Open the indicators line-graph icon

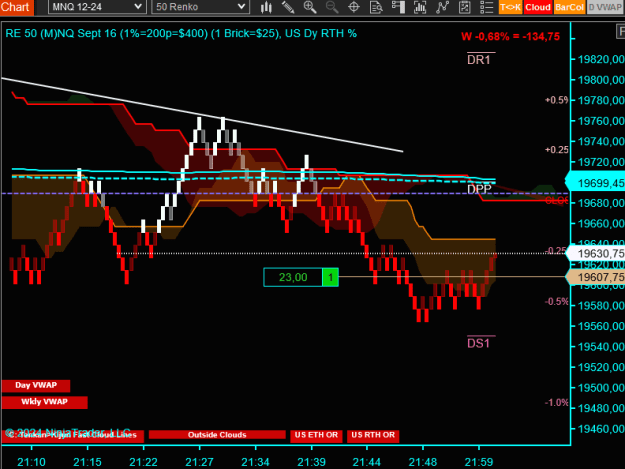coord(442,7)
